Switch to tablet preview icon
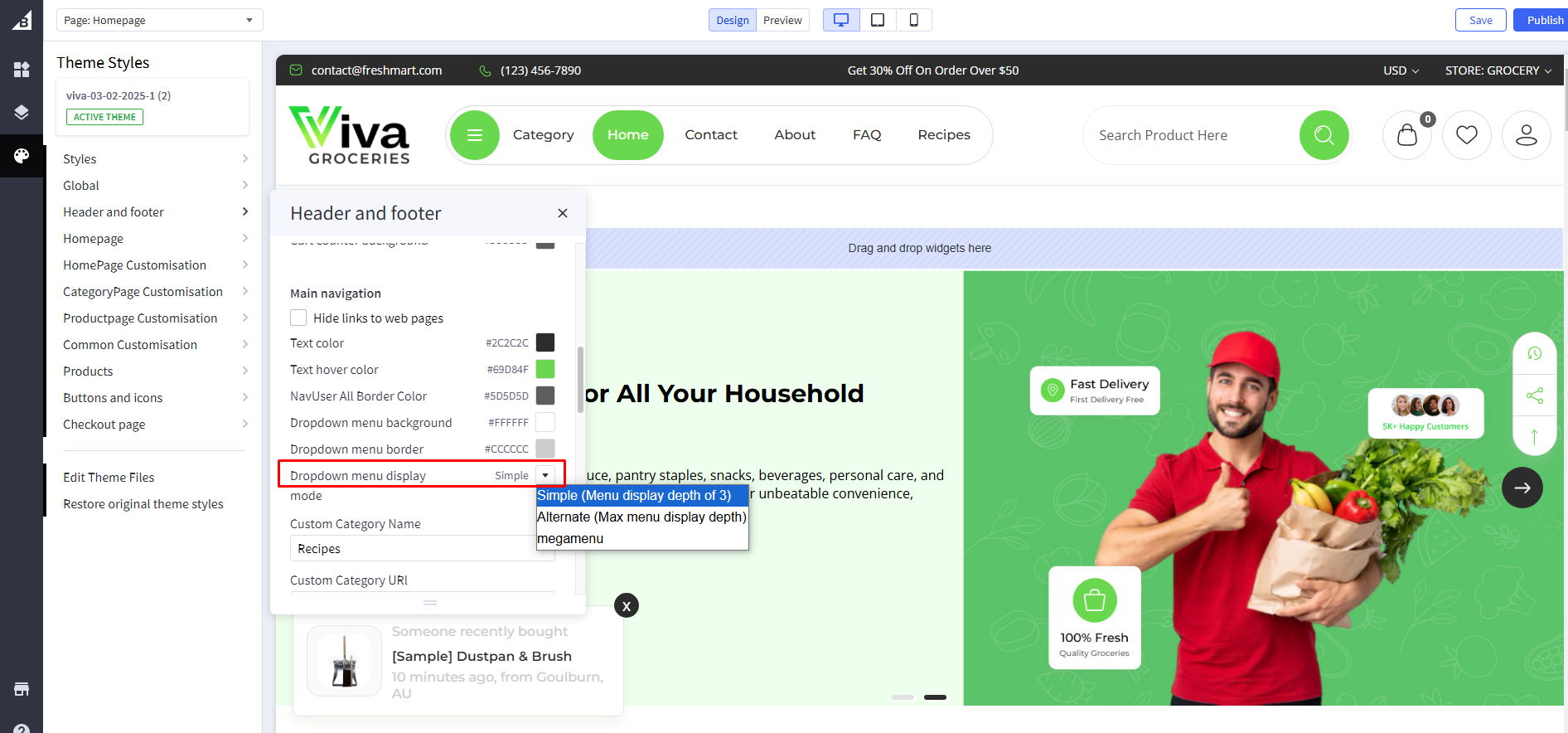This screenshot has width=1568, height=733. tap(878, 20)
